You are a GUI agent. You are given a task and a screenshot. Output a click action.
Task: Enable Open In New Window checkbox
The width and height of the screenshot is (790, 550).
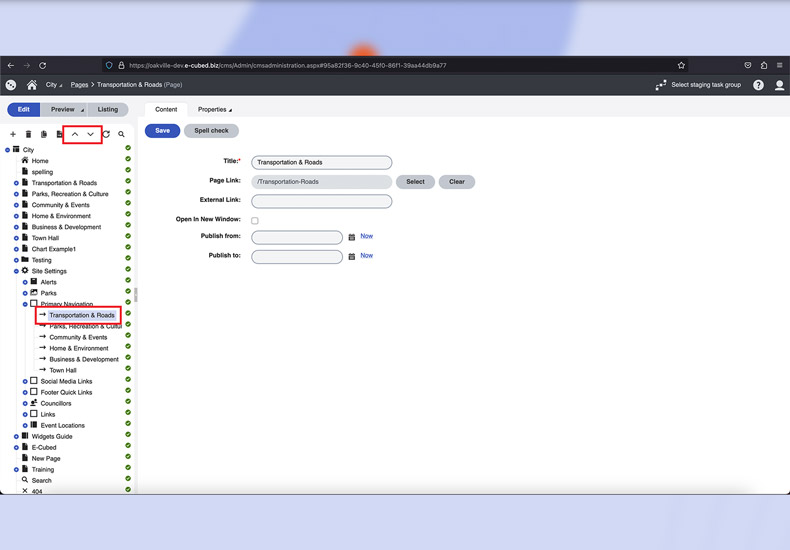pyautogui.click(x=255, y=220)
